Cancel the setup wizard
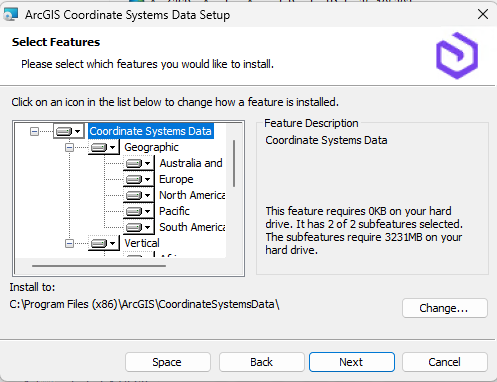497x382 pixels. pos(445,362)
